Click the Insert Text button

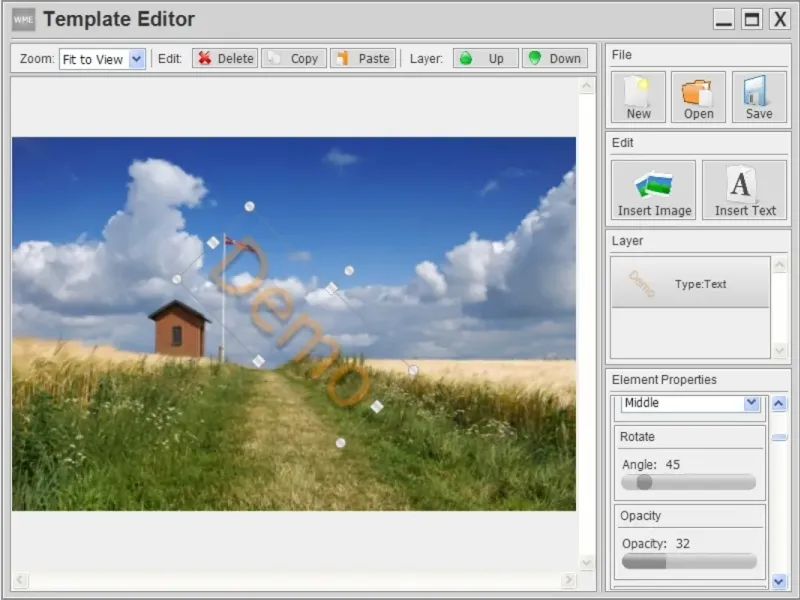coord(744,190)
